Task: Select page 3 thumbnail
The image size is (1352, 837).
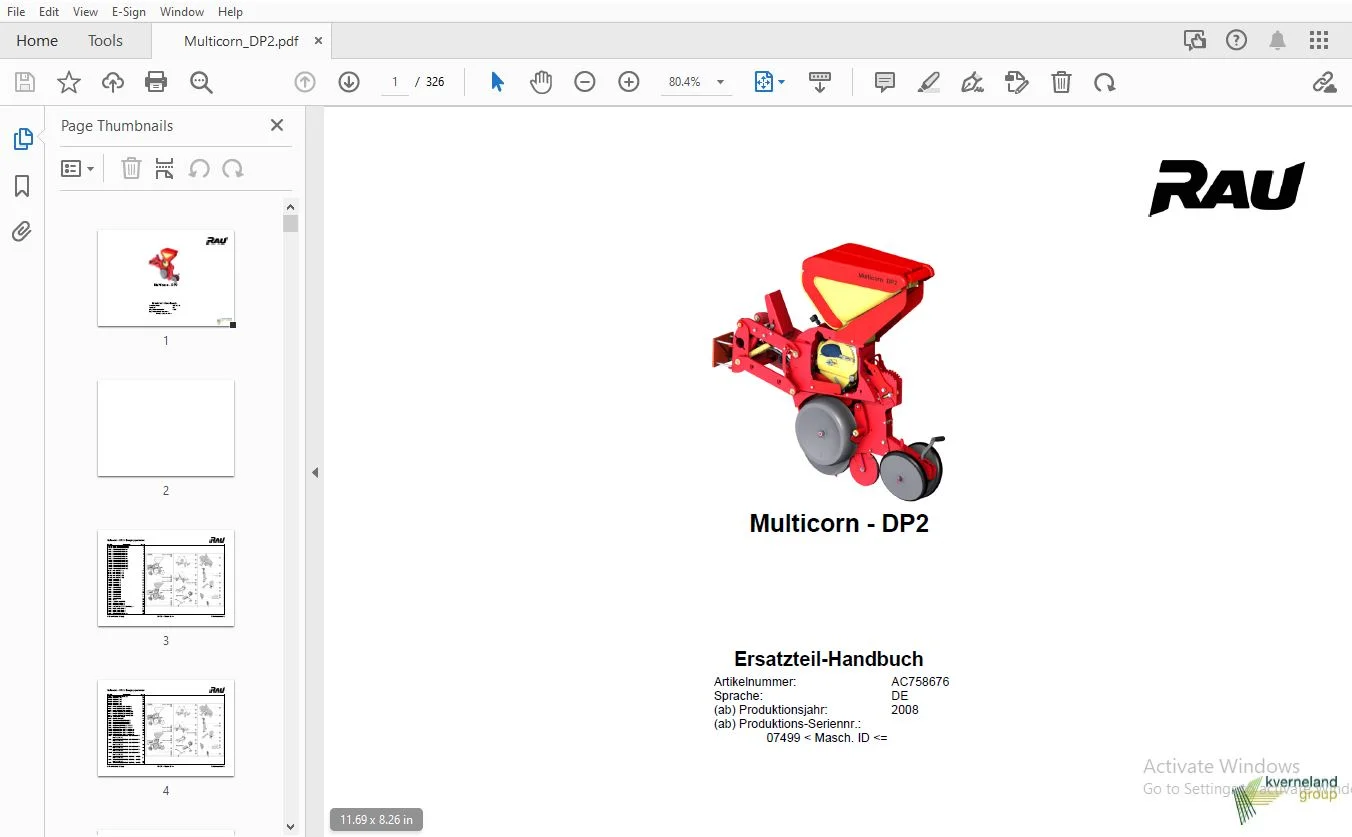Action: [166, 578]
